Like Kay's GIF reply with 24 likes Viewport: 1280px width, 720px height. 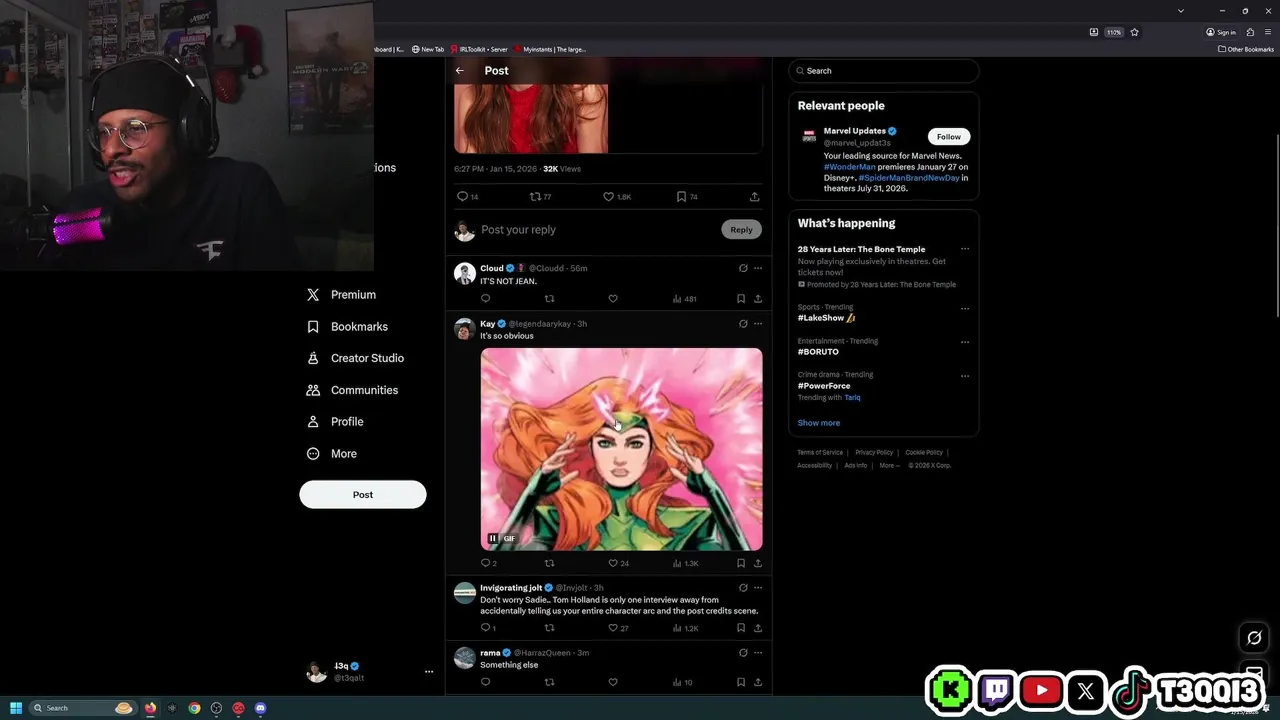(619, 563)
